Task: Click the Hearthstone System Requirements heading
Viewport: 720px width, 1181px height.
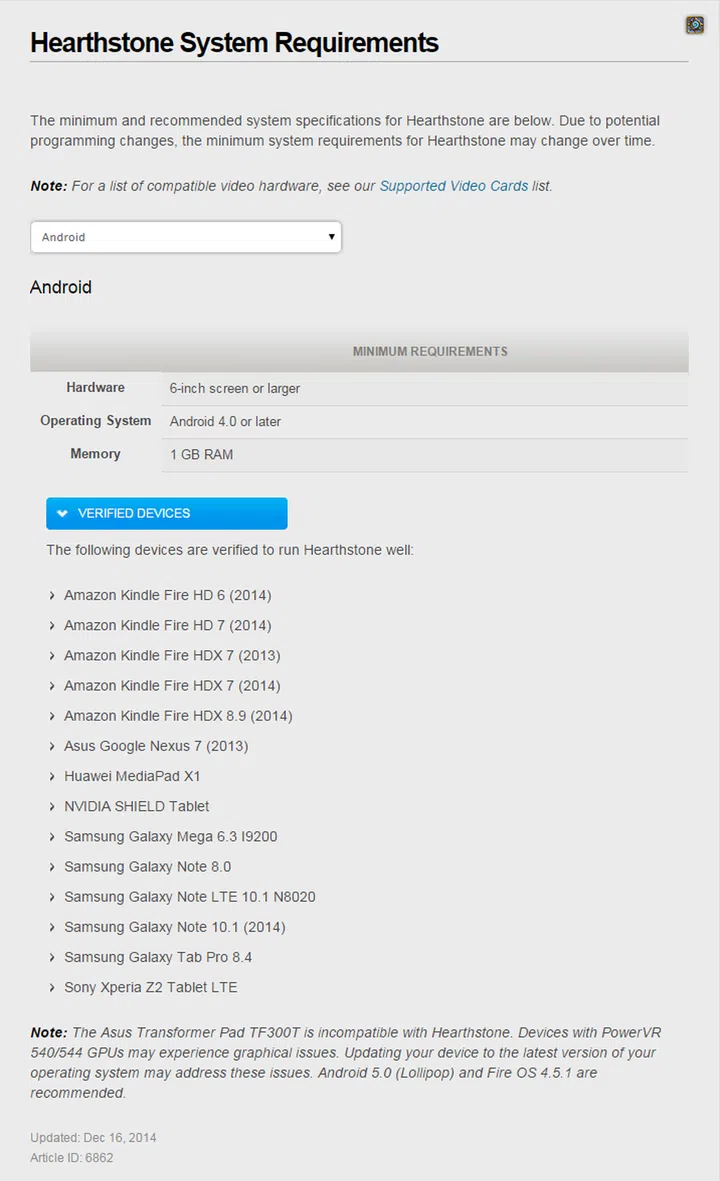Action: point(234,43)
